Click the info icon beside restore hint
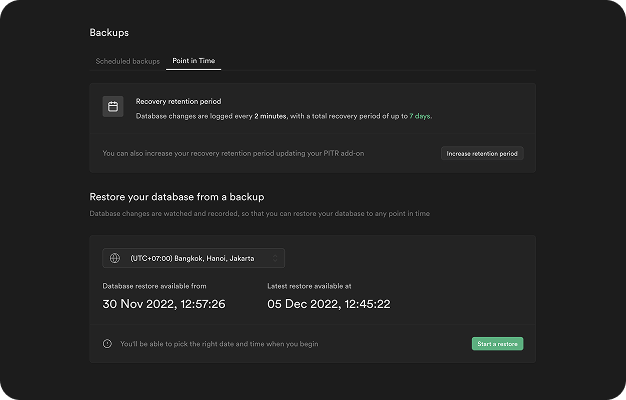 click(x=107, y=344)
